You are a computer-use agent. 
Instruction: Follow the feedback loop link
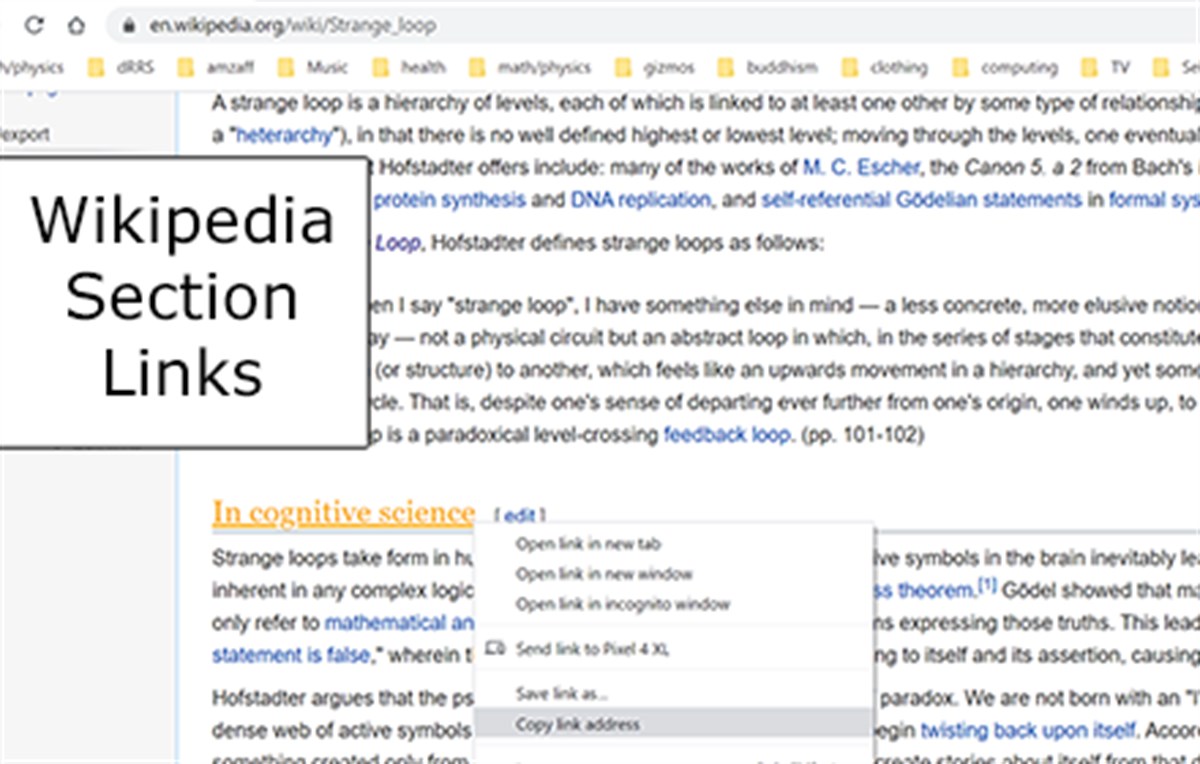coord(728,435)
